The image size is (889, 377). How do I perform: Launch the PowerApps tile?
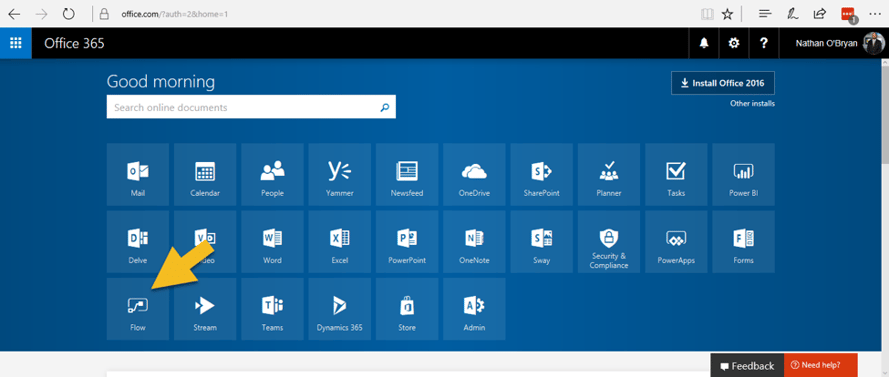tap(676, 242)
